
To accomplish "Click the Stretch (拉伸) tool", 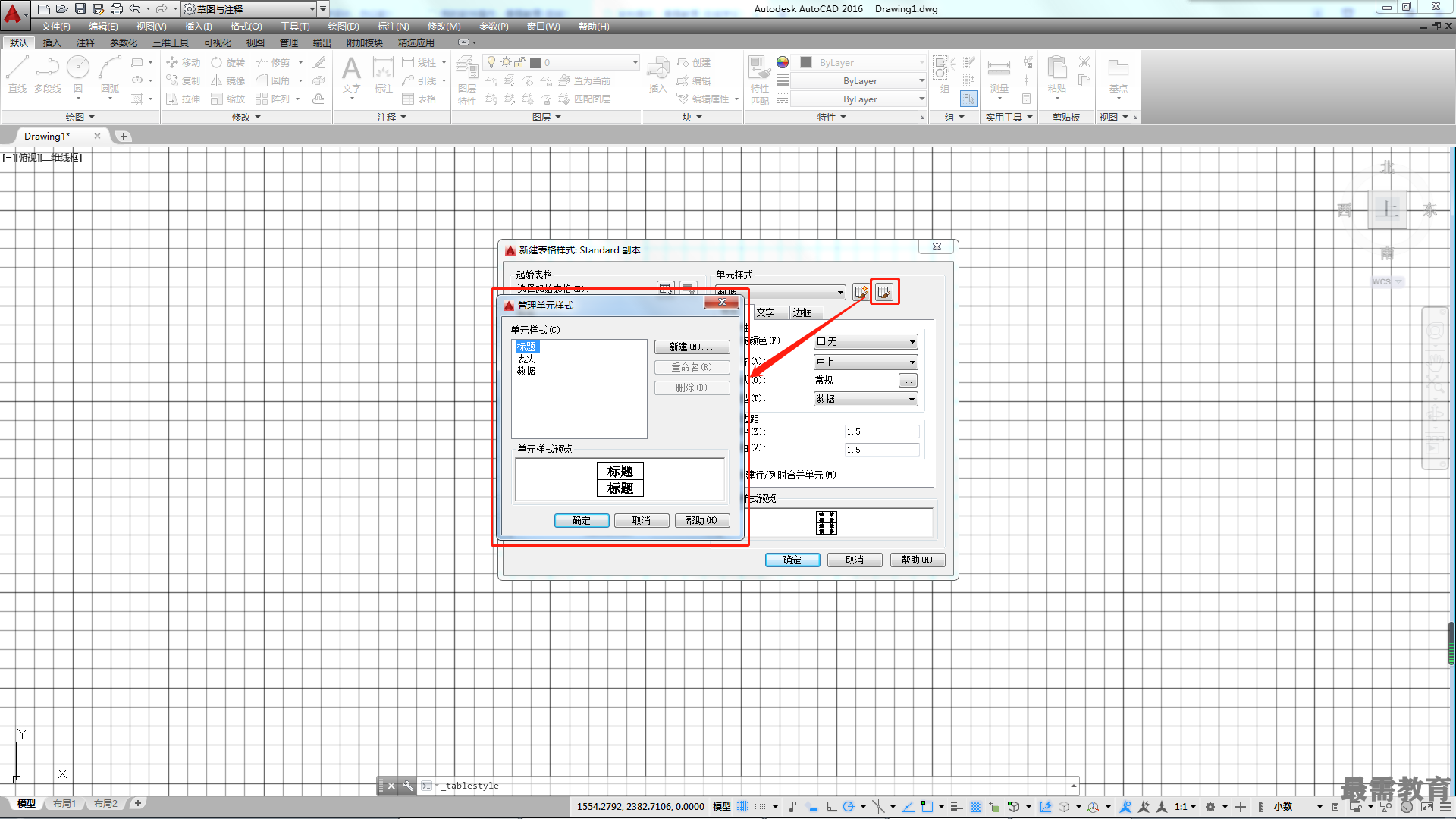I will coord(183,99).
